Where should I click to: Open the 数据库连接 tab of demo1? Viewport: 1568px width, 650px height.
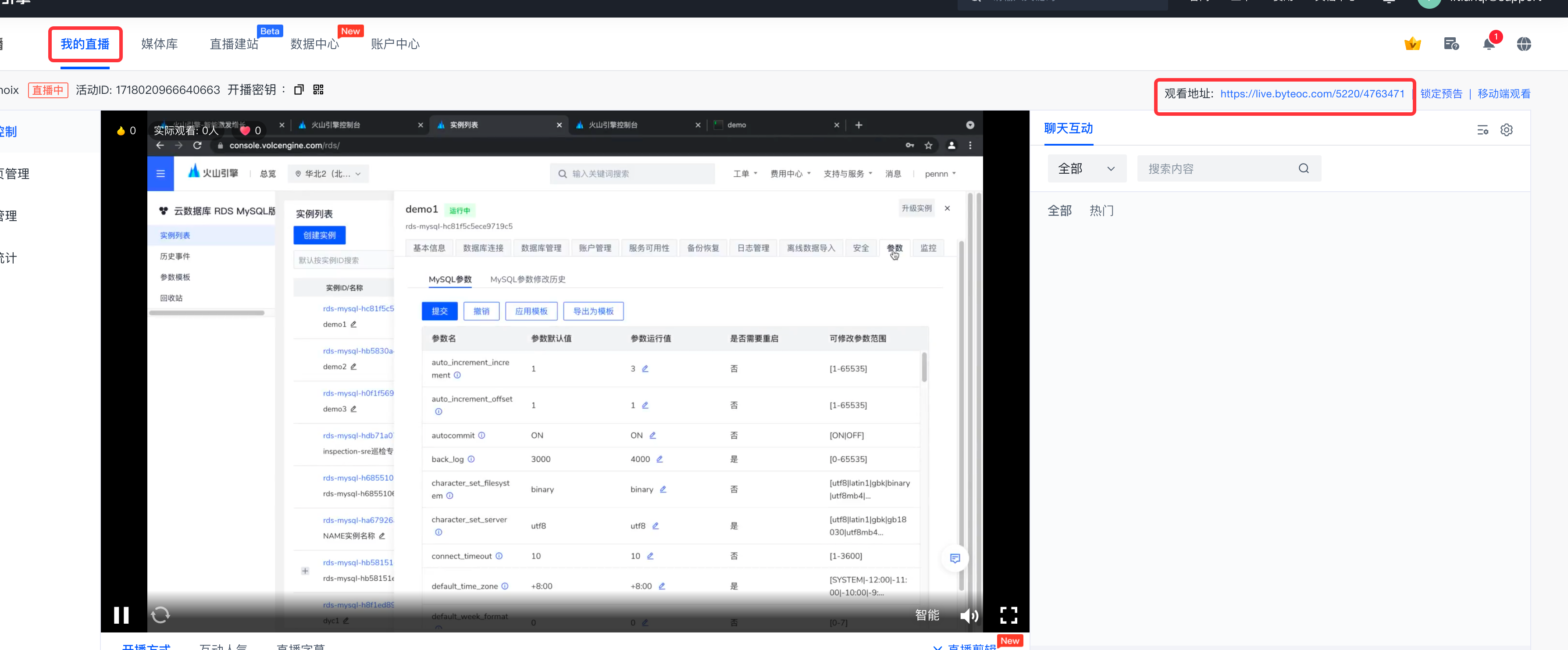pos(483,248)
